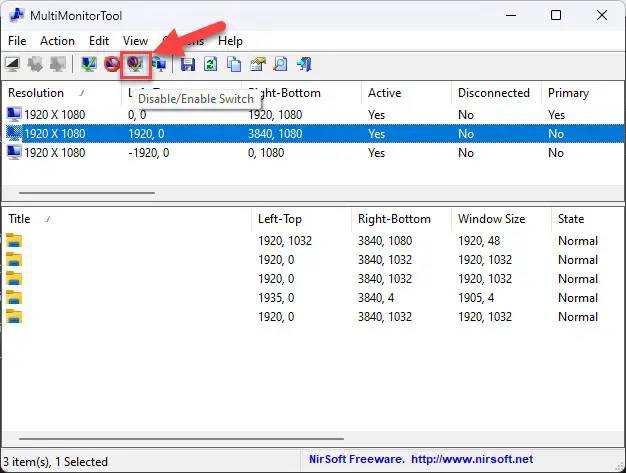Open the Action menu

pos(57,41)
